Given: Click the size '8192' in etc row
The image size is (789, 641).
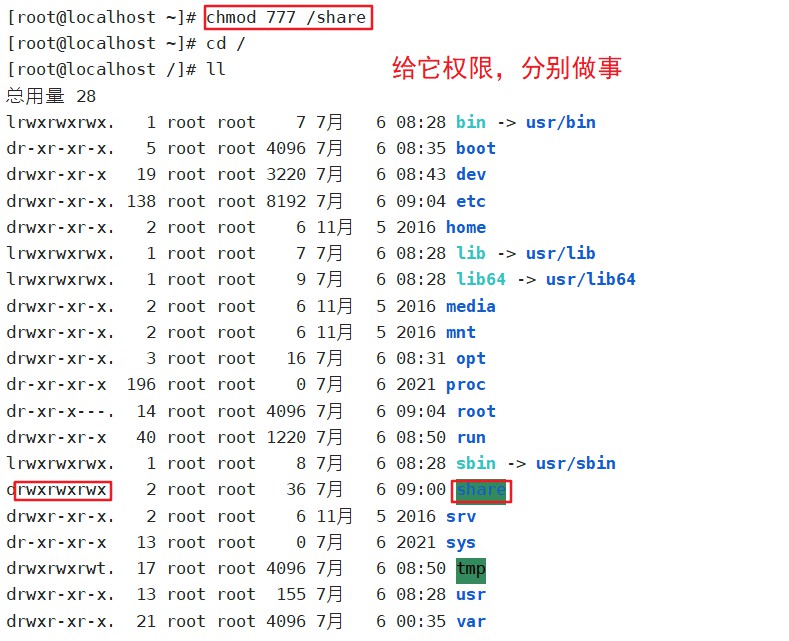Looking at the screenshot, I should (286, 201).
